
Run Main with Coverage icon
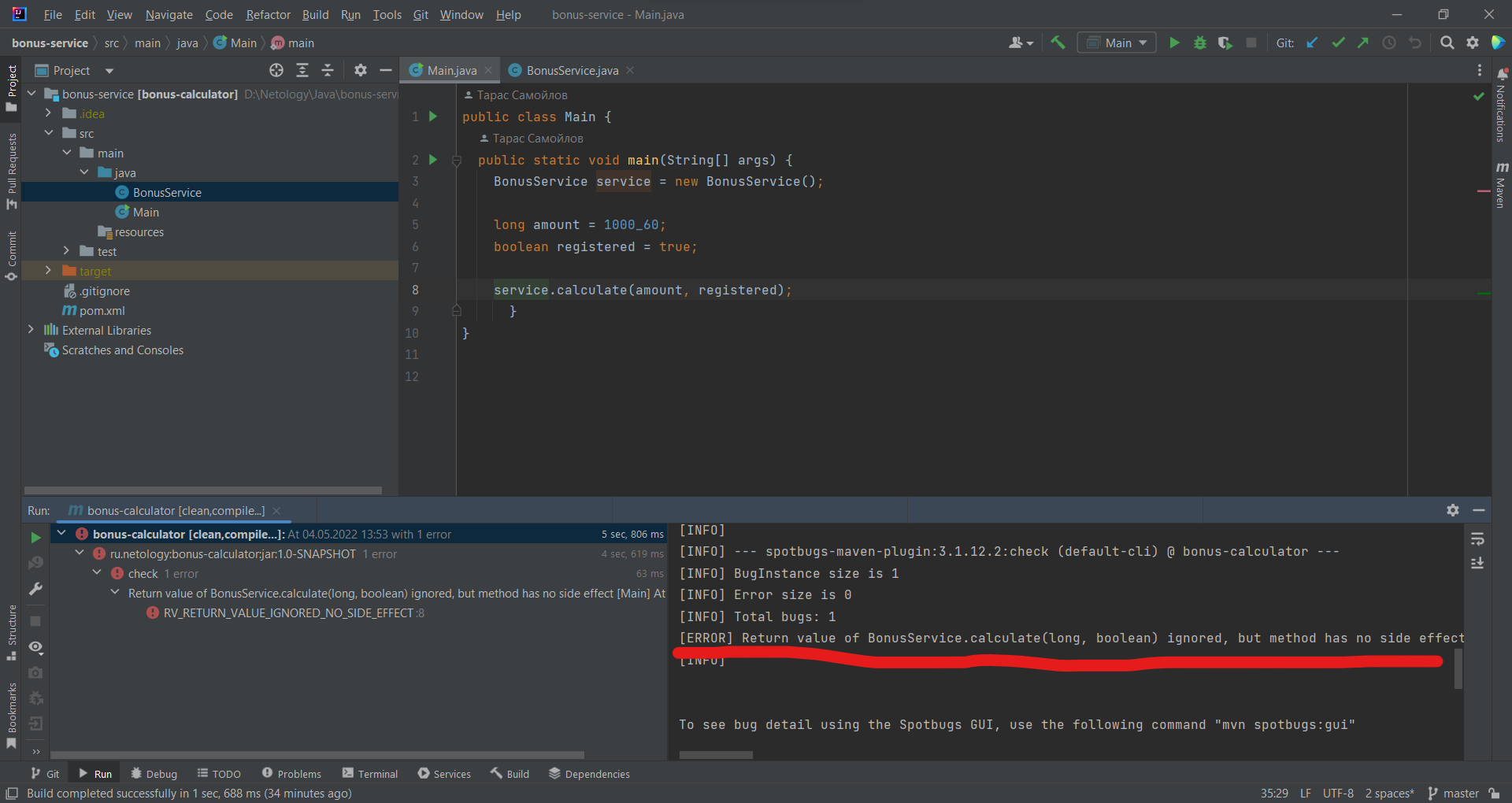1225,43
